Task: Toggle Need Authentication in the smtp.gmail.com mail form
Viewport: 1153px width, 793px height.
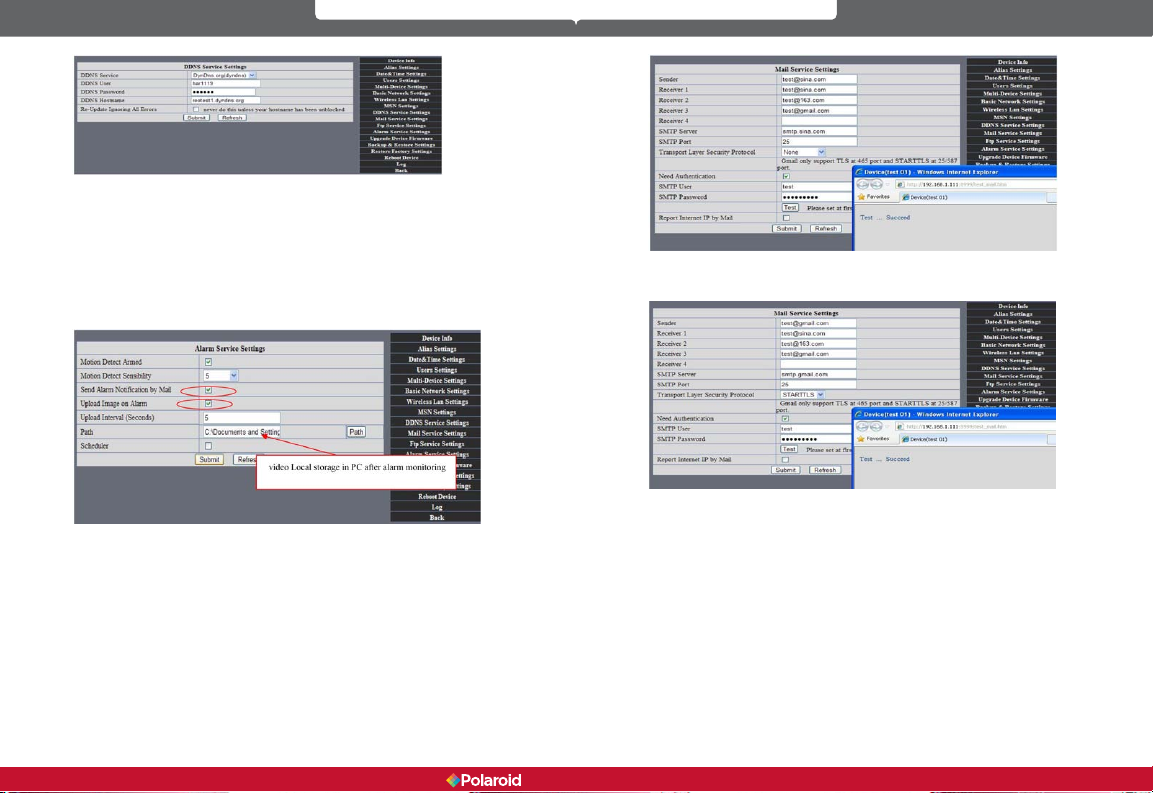Action: click(785, 419)
